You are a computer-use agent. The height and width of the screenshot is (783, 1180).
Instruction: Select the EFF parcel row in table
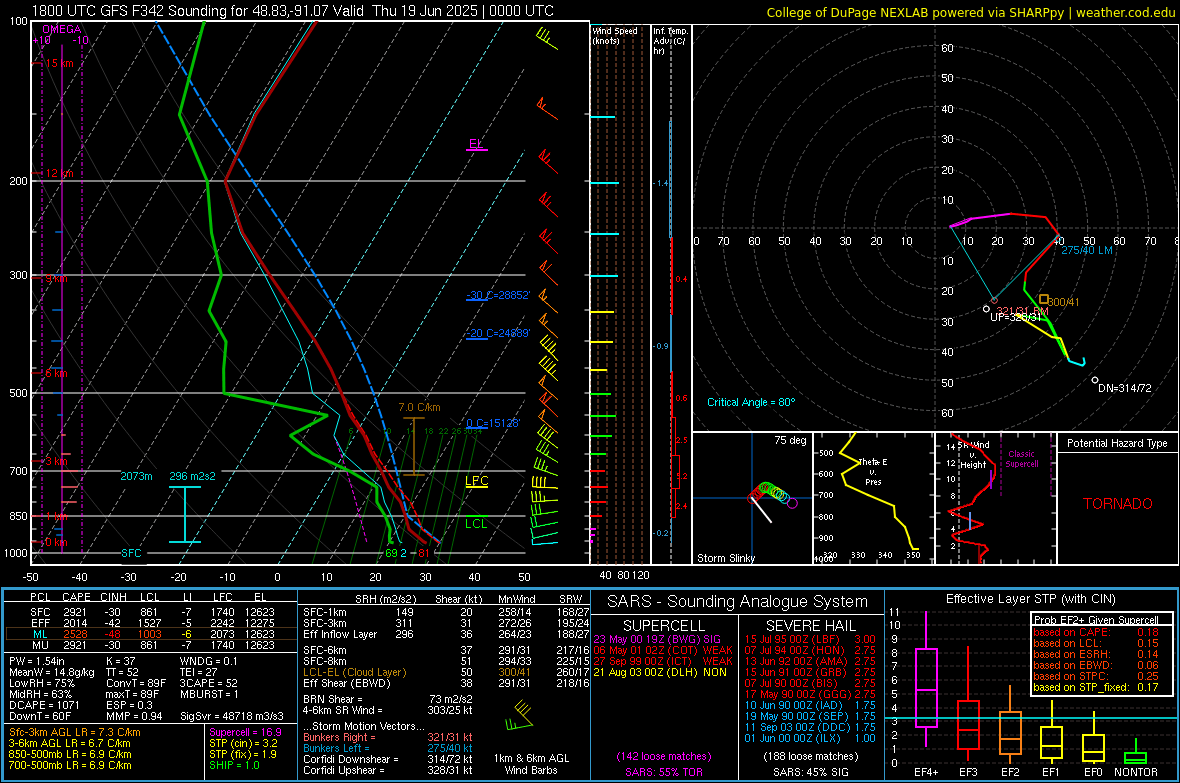[x=152, y=623]
